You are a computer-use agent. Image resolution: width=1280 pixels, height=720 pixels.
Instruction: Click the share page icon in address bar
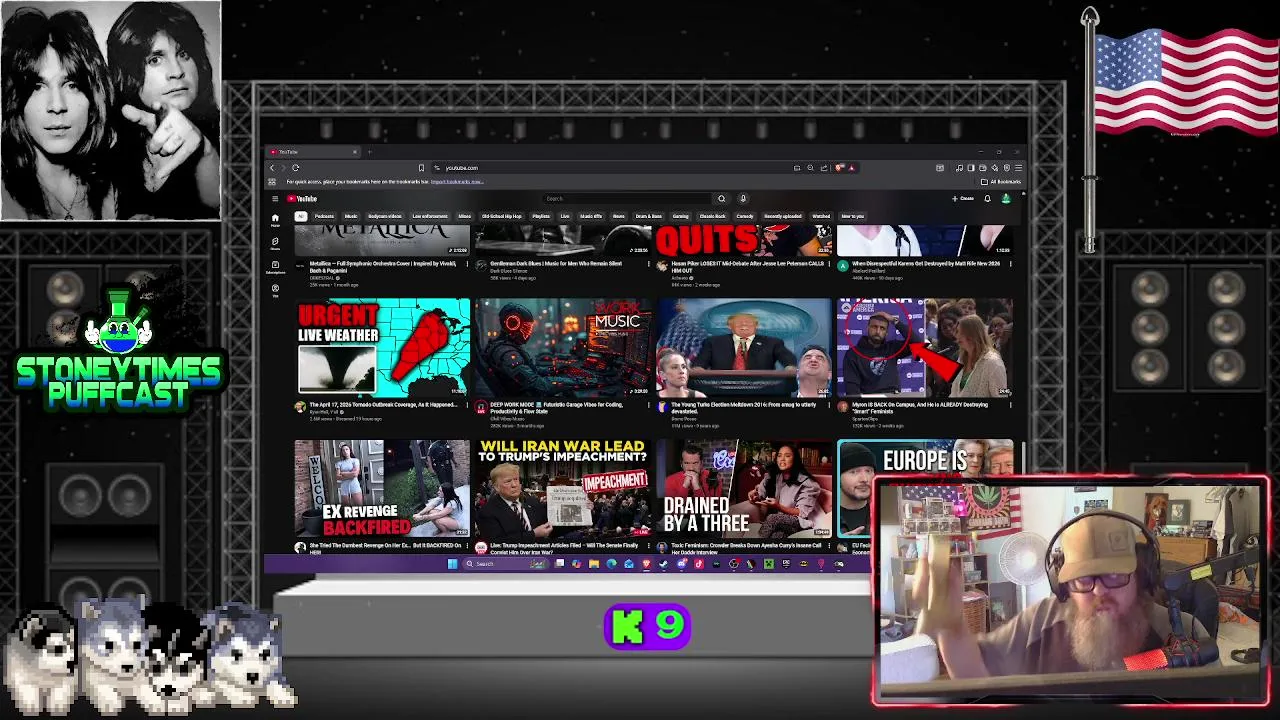click(824, 167)
